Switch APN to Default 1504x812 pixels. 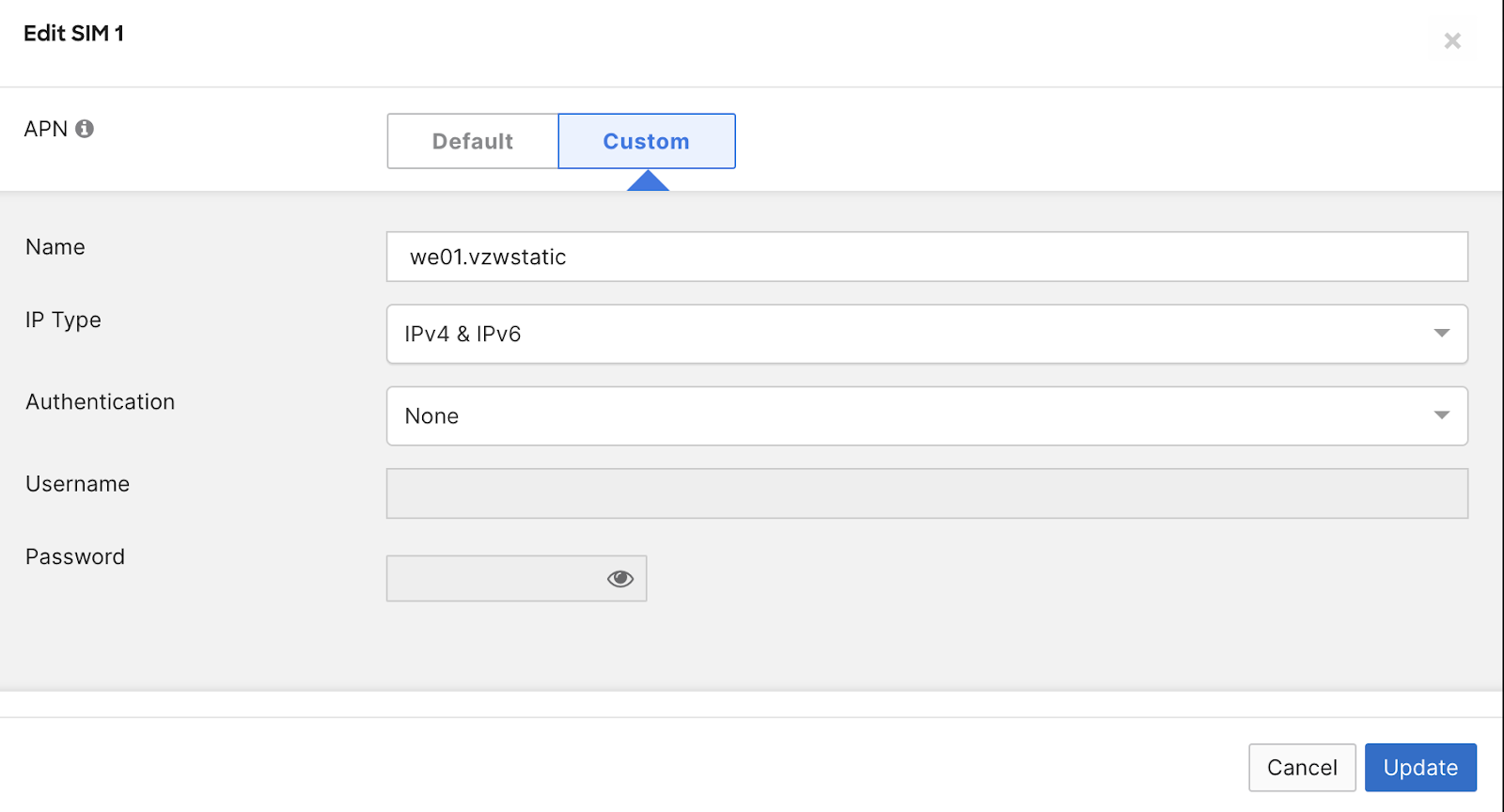472,141
